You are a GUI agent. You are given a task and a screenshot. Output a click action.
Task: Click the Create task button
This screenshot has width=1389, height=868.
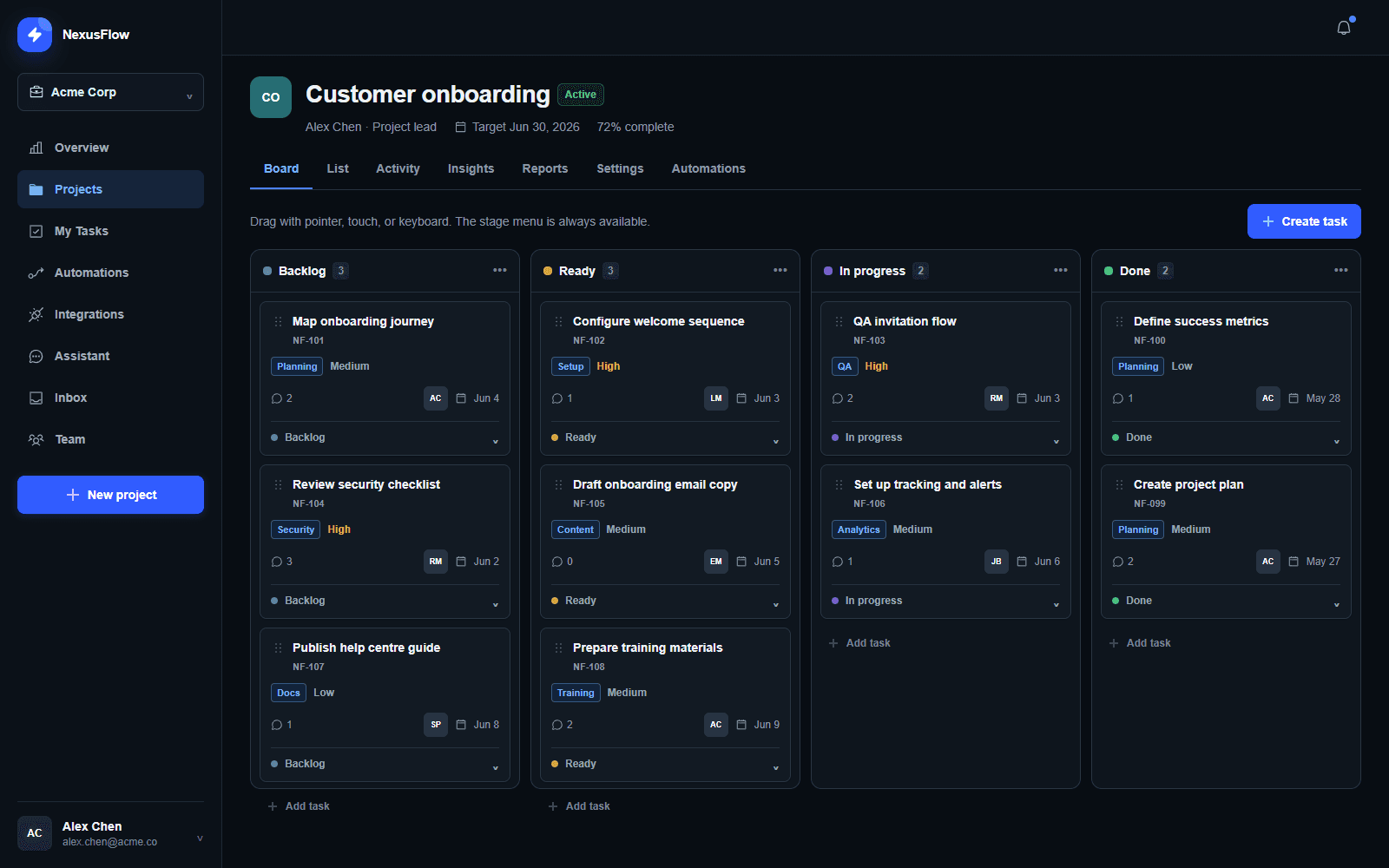click(1304, 221)
